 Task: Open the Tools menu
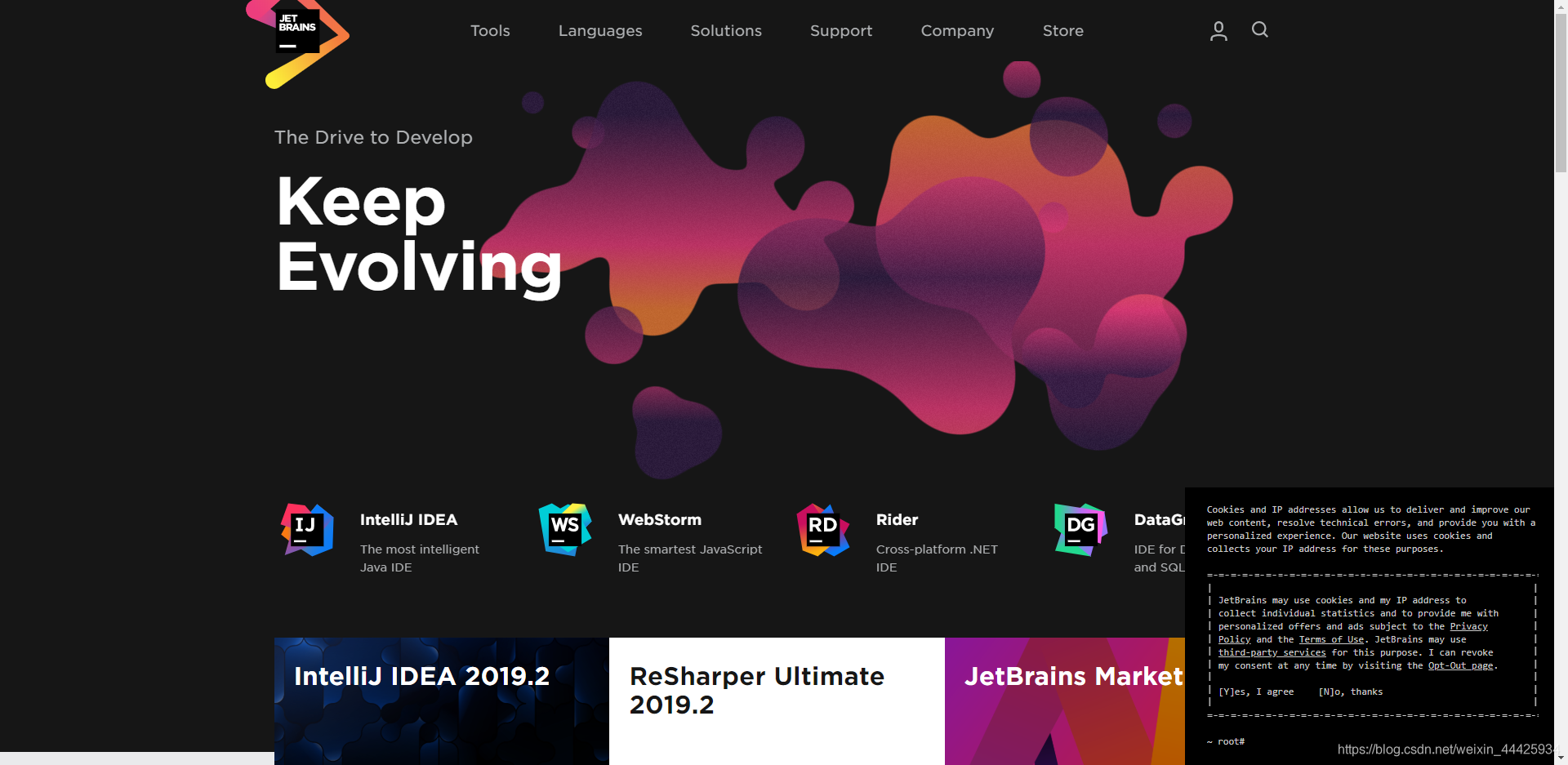point(490,31)
